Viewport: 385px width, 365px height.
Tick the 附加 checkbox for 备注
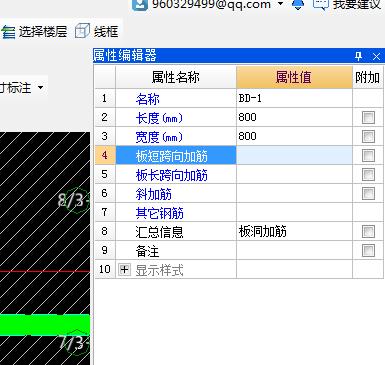coord(368,251)
